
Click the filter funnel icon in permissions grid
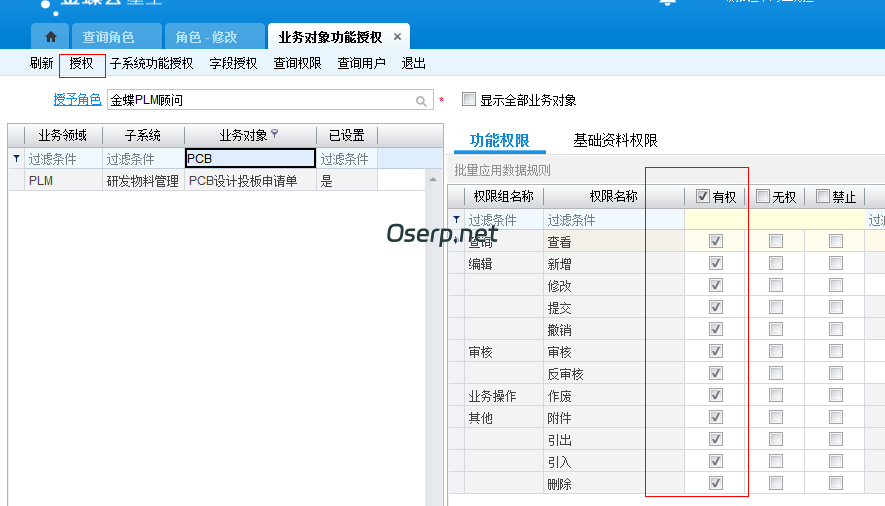pos(457,219)
